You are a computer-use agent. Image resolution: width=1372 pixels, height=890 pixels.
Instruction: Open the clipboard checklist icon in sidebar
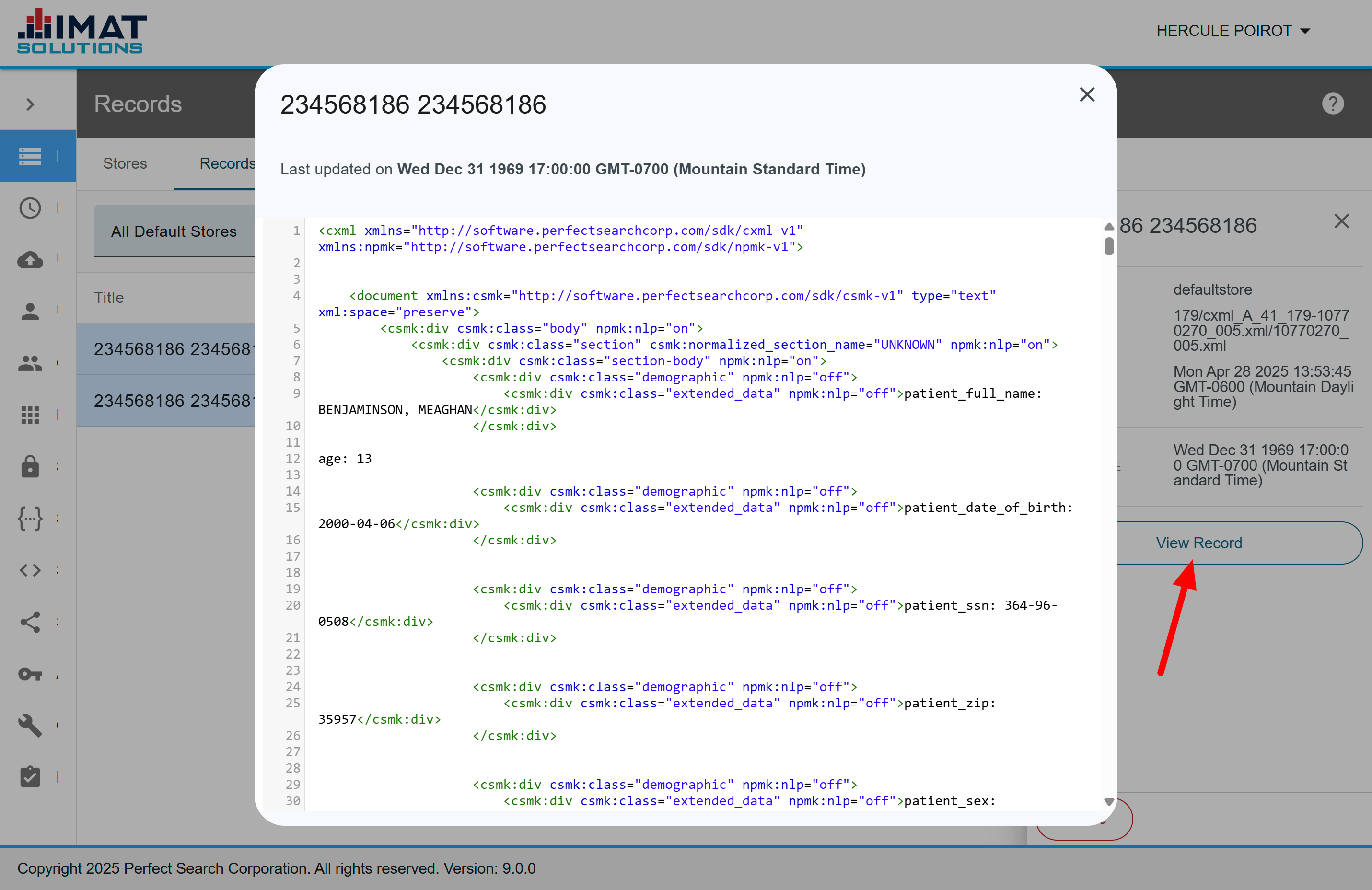(30, 776)
